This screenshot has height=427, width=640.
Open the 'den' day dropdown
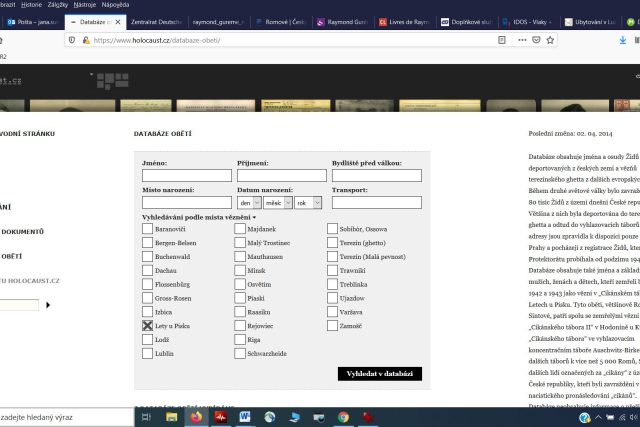coord(248,202)
